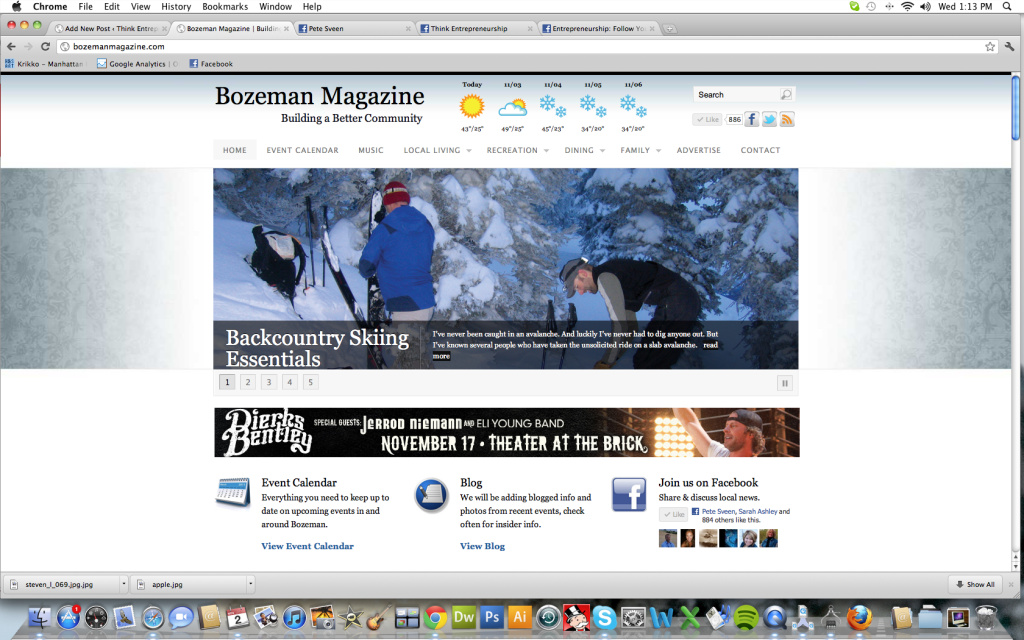Switch to the Pete Sveen tab
Screen dimensions: 1024x640
point(355,29)
